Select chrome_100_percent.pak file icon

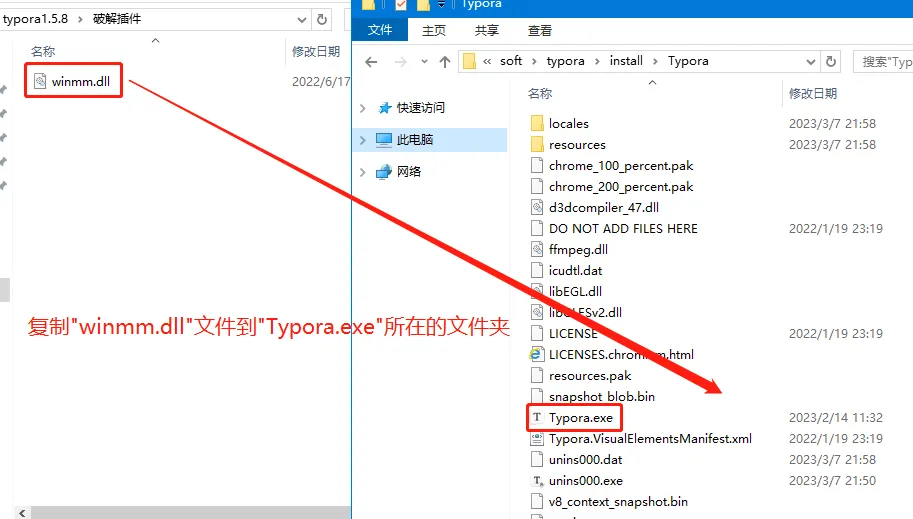point(537,165)
